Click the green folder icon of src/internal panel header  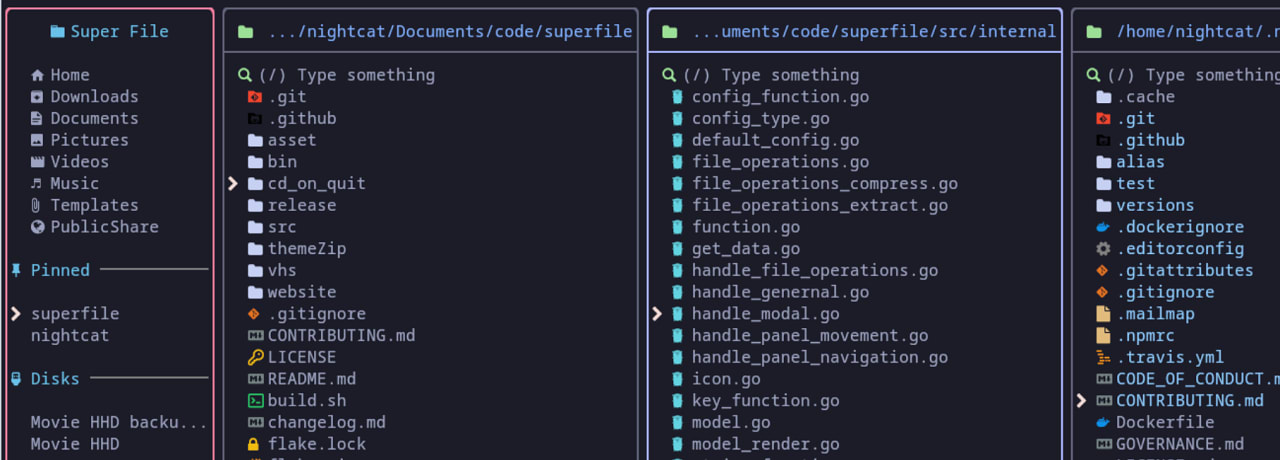pyautogui.click(x=669, y=32)
